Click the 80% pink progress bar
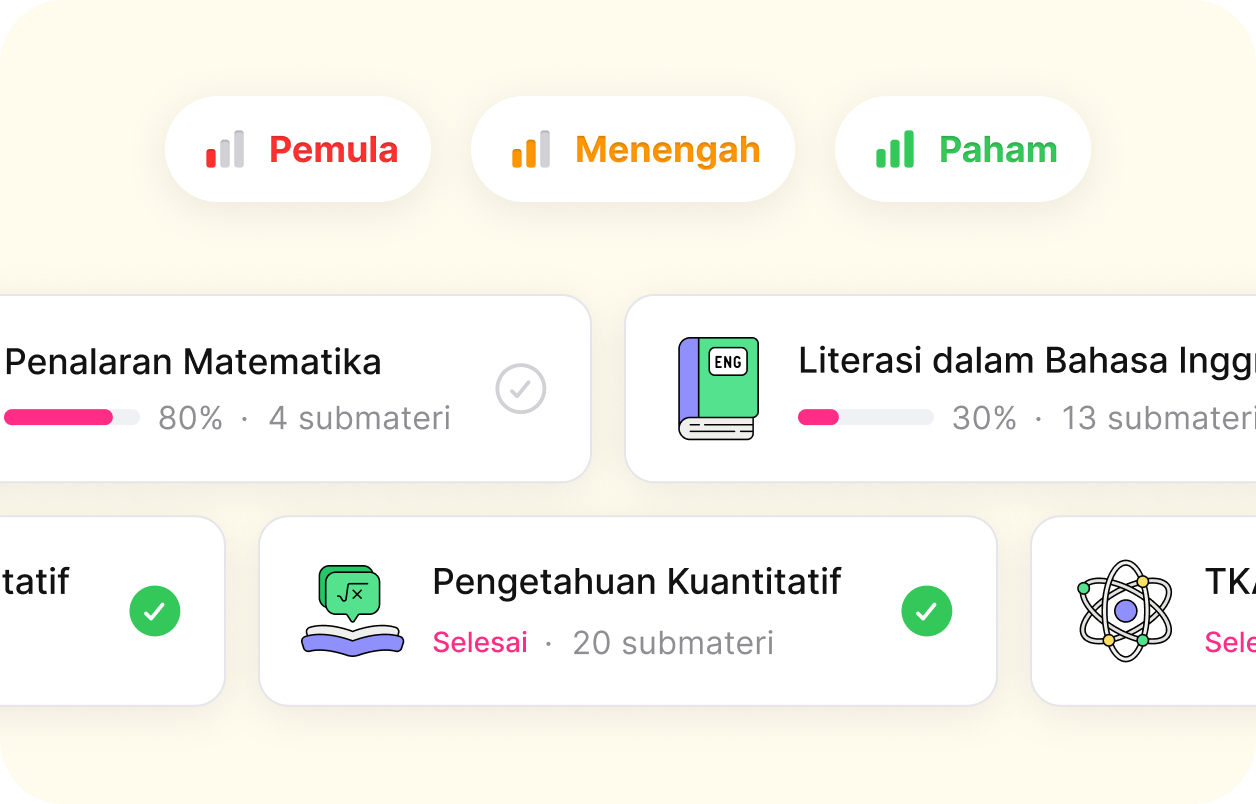 [72, 418]
